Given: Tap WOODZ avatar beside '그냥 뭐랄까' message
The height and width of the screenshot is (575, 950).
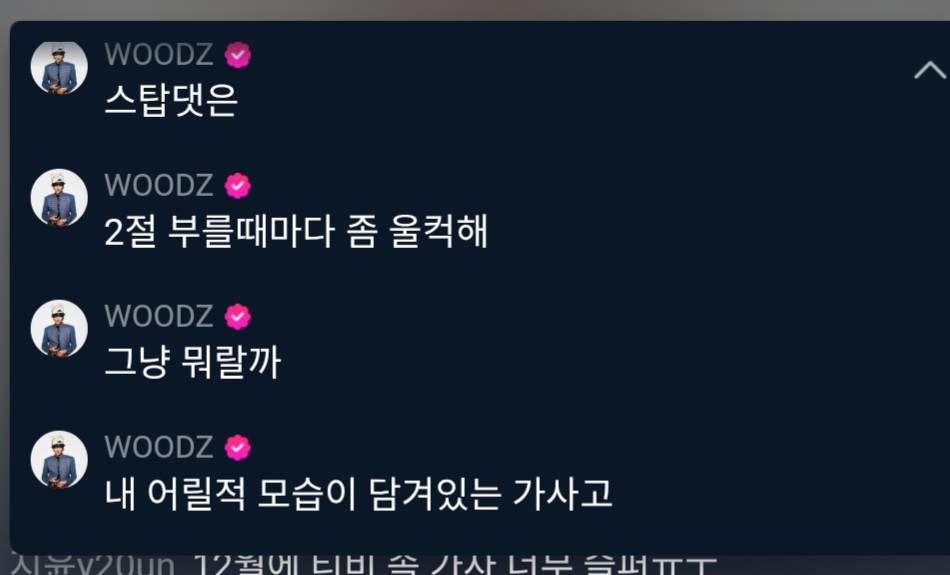Looking at the screenshot, I should tap(59, 328).
